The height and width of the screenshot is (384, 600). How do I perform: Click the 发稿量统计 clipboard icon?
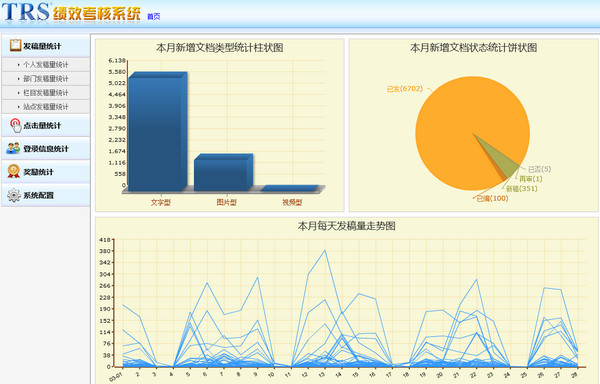click(x=15, y=46)
